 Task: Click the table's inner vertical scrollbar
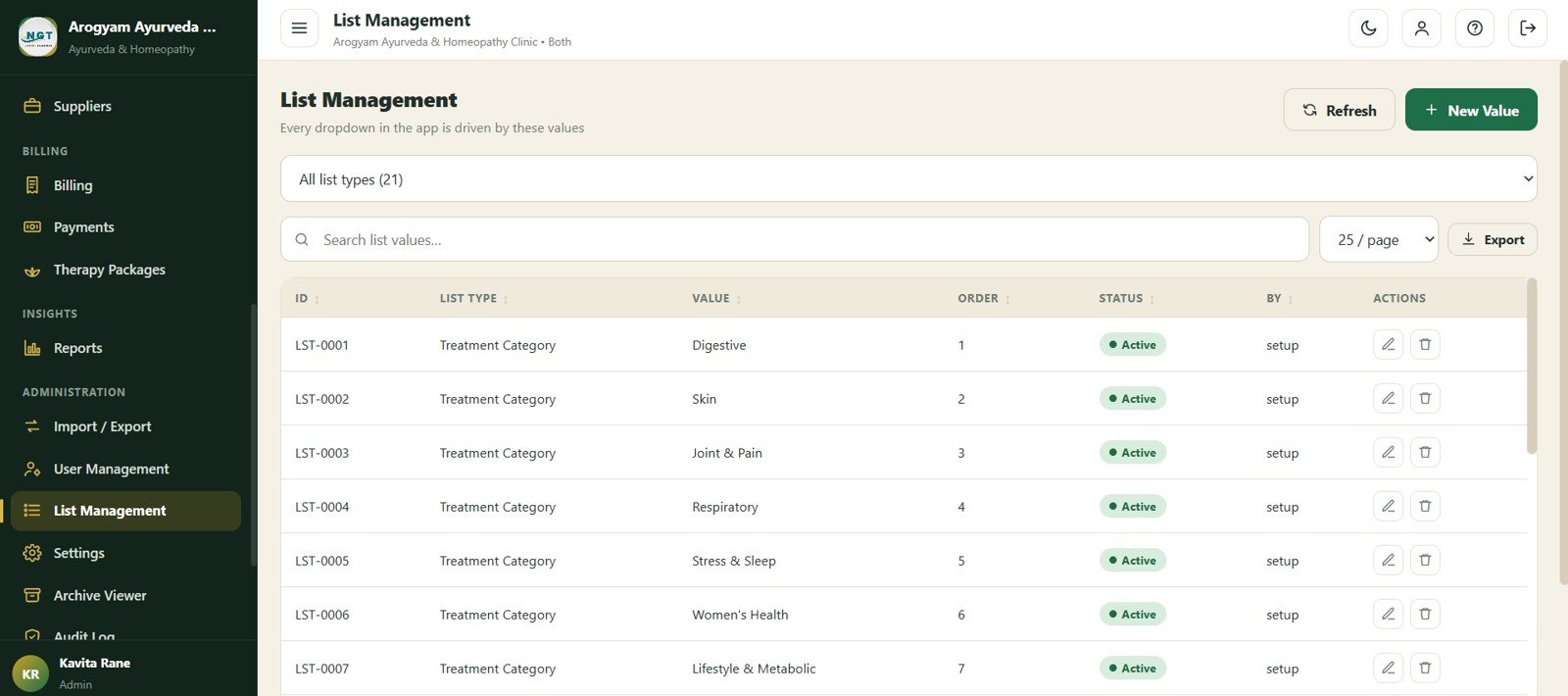coord(1532,366)
